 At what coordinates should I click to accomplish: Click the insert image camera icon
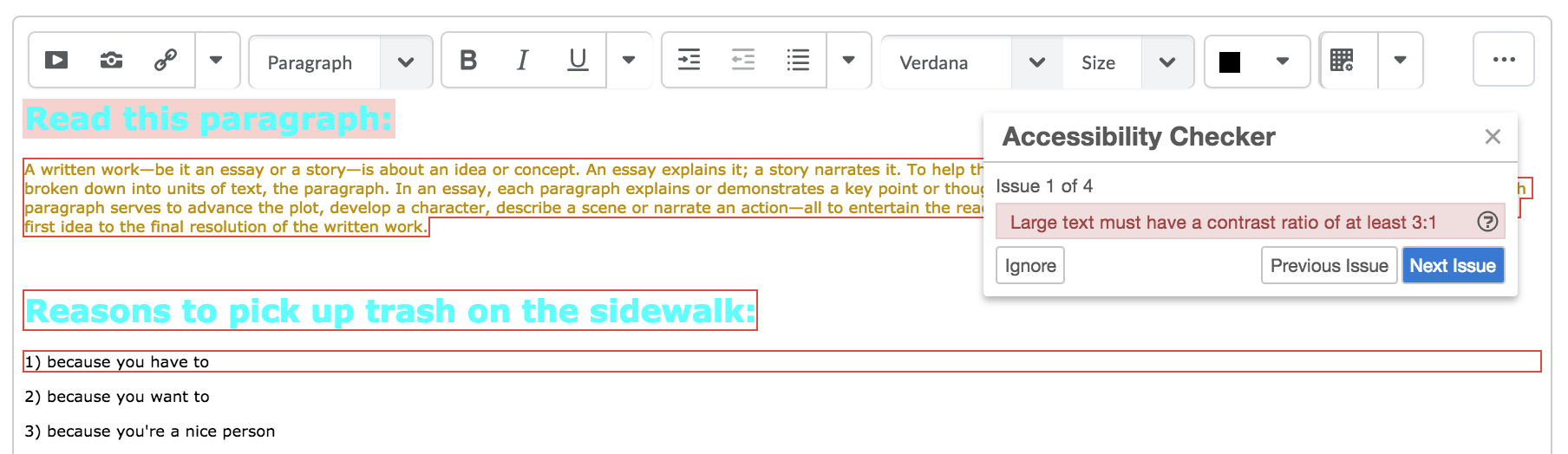pos(111,61)
